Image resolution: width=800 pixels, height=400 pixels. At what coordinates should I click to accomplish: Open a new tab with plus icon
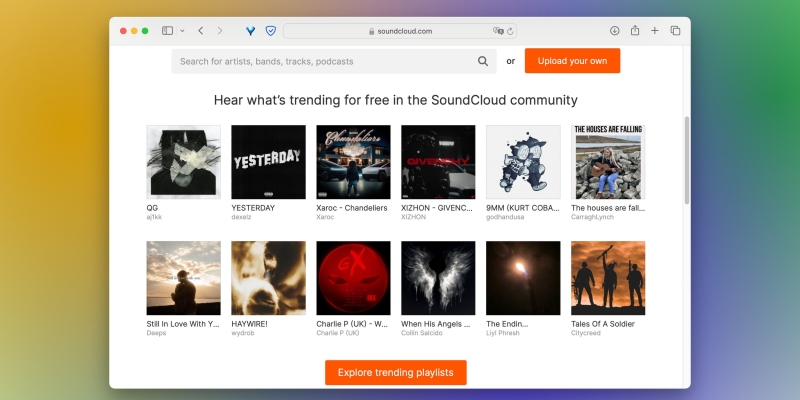point(655,31)
